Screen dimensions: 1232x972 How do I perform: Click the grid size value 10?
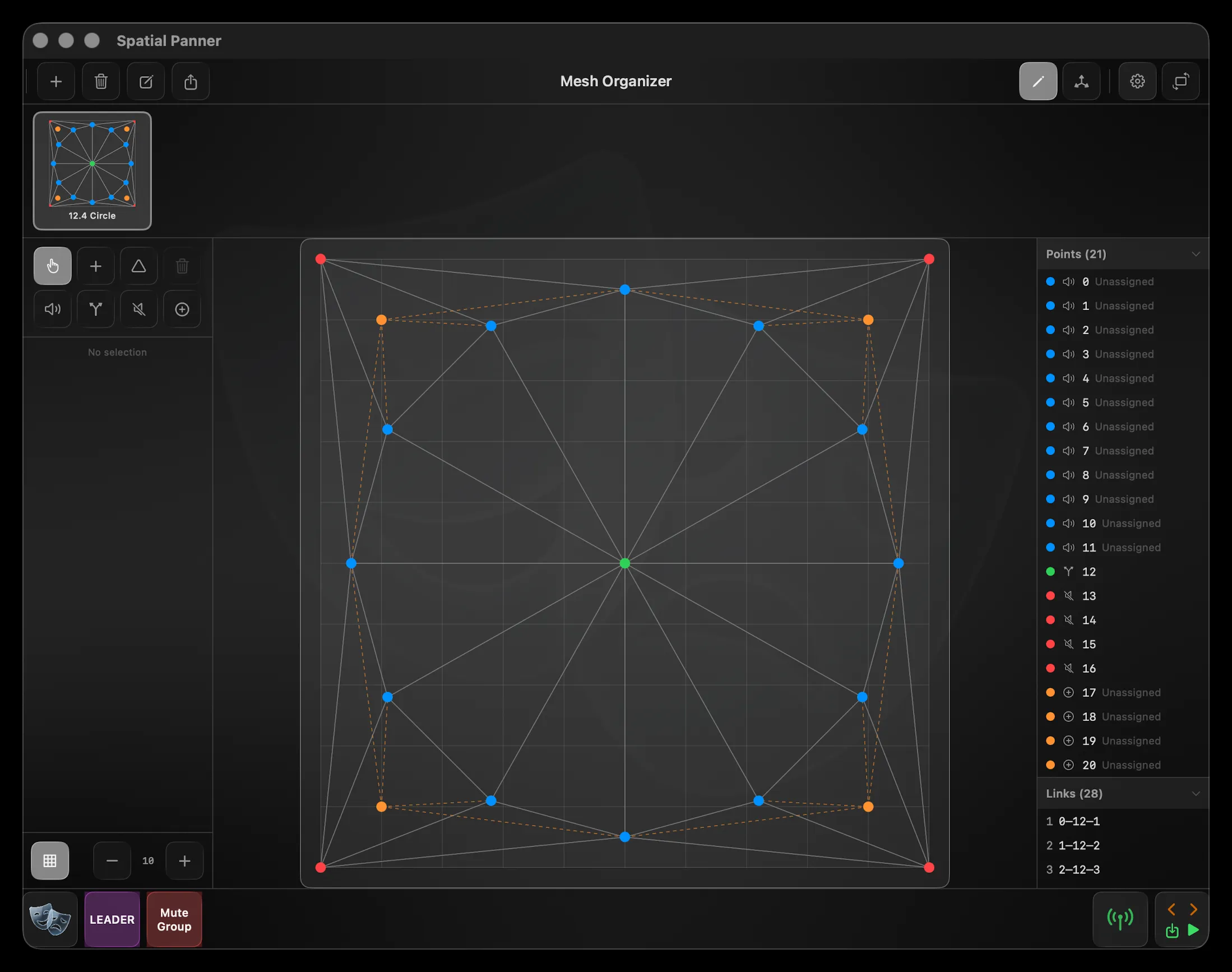pyautogui.click(x=148, y=861)
